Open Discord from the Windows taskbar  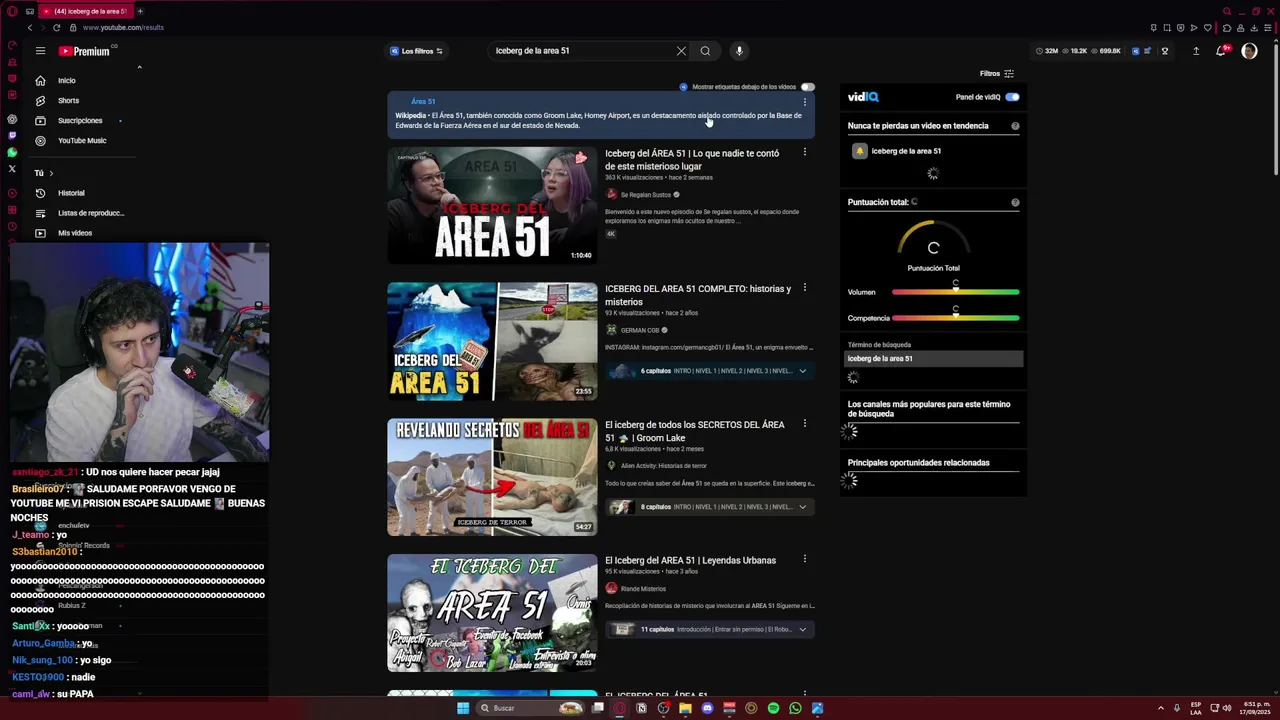pyautogui.click(x=707, y=708)
